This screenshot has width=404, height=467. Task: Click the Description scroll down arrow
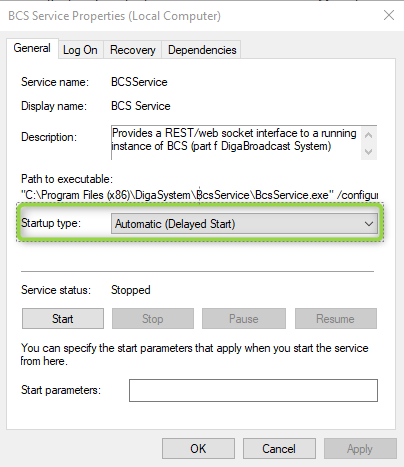[369, 152]
